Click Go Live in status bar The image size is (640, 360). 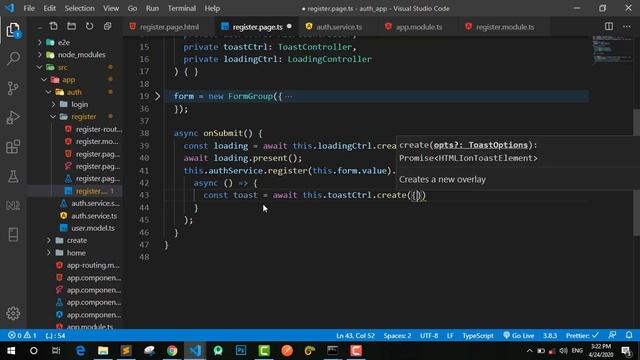tap(518, 336)
